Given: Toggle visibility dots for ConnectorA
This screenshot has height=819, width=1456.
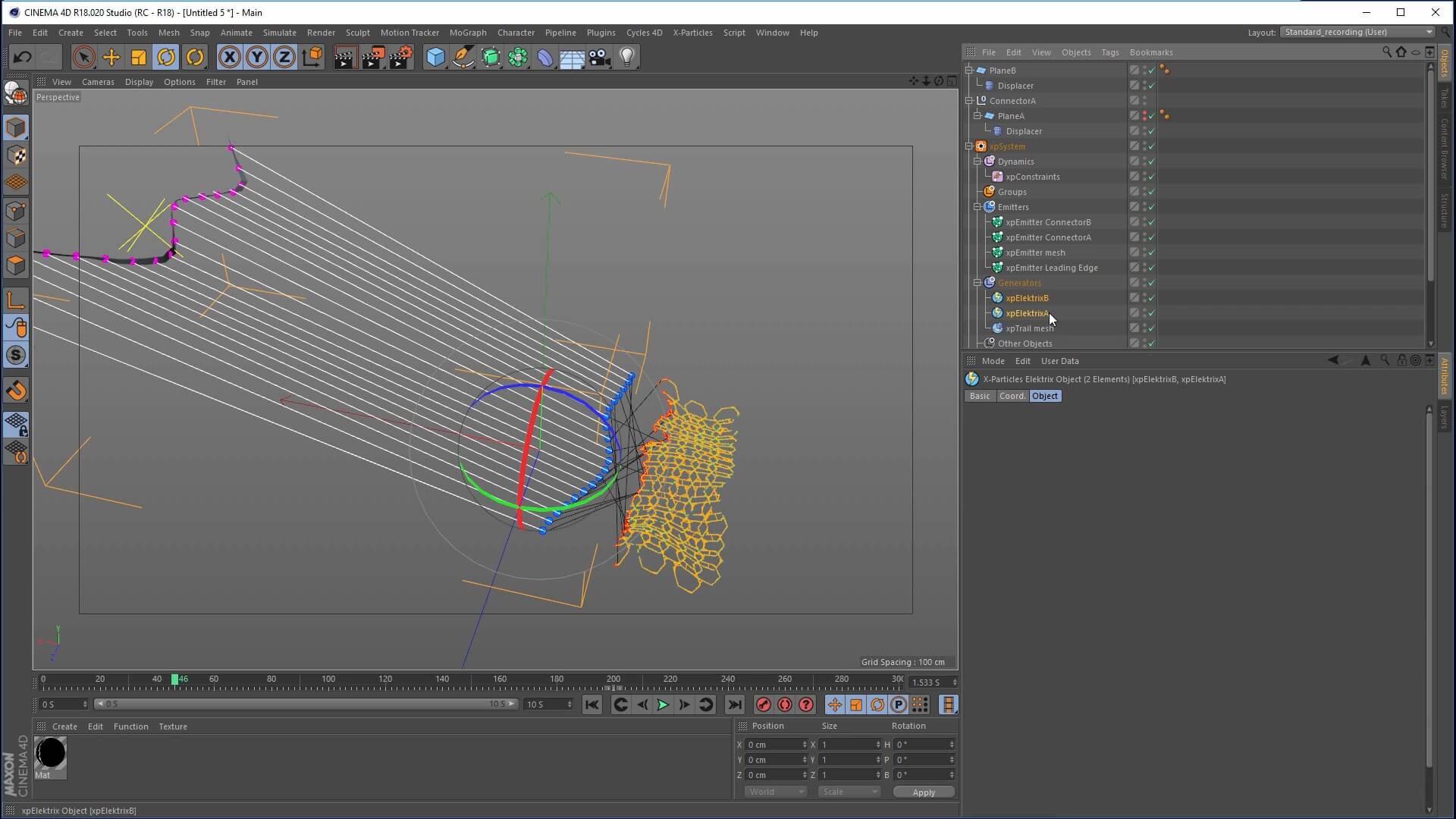Looking at the screenshot, I should (1144, 101).
